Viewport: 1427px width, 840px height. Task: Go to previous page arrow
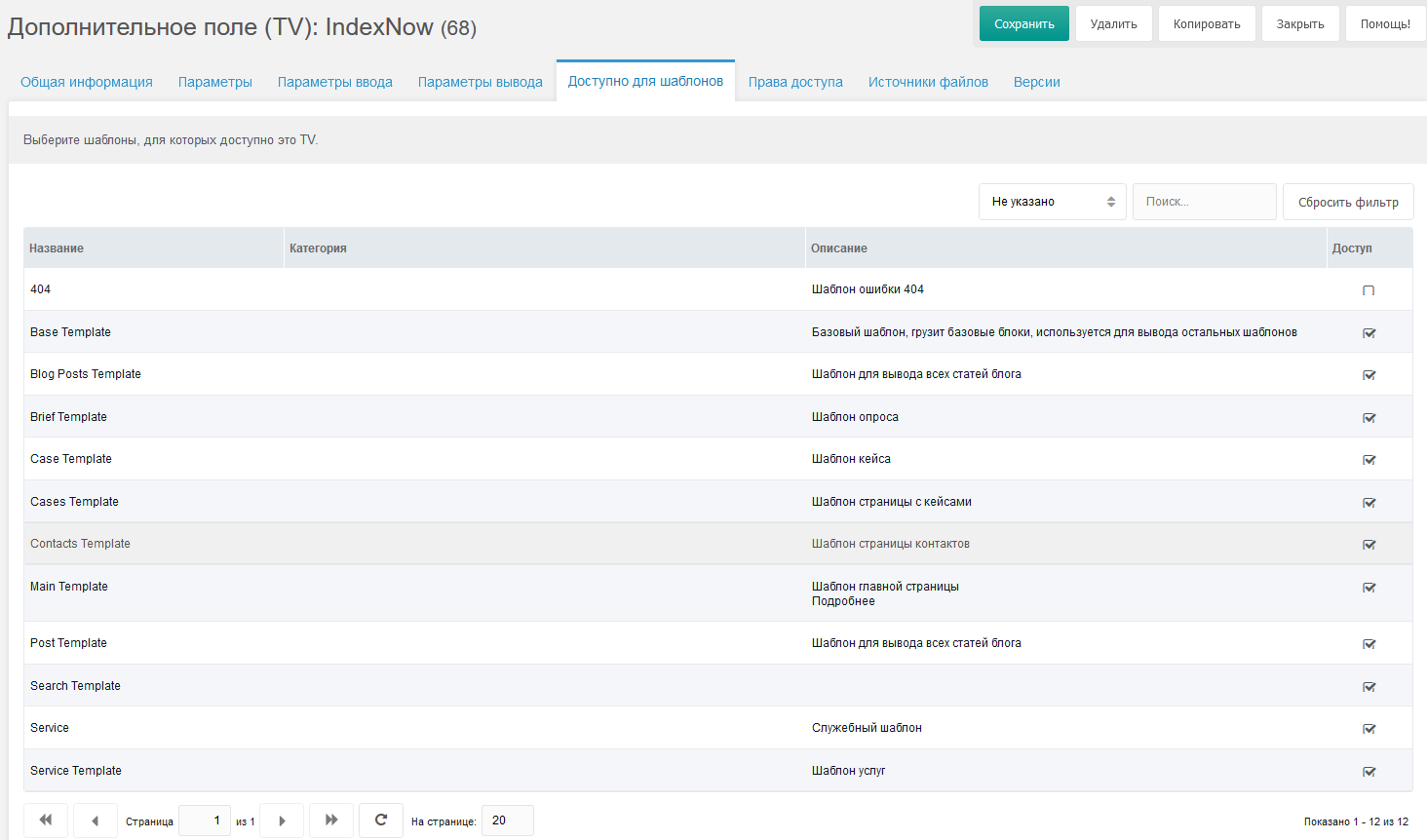(x=96, y=821)
